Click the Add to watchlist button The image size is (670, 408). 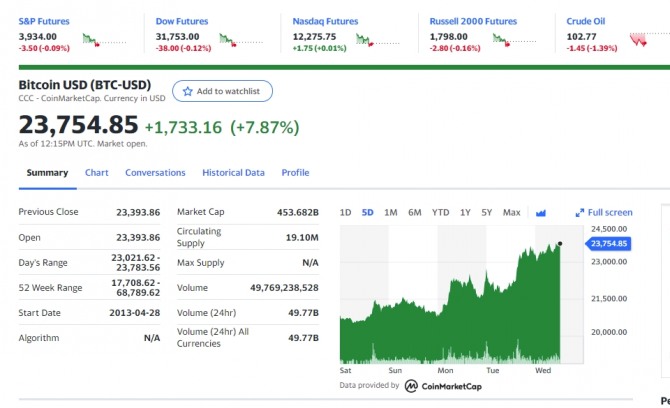[222, 91]
